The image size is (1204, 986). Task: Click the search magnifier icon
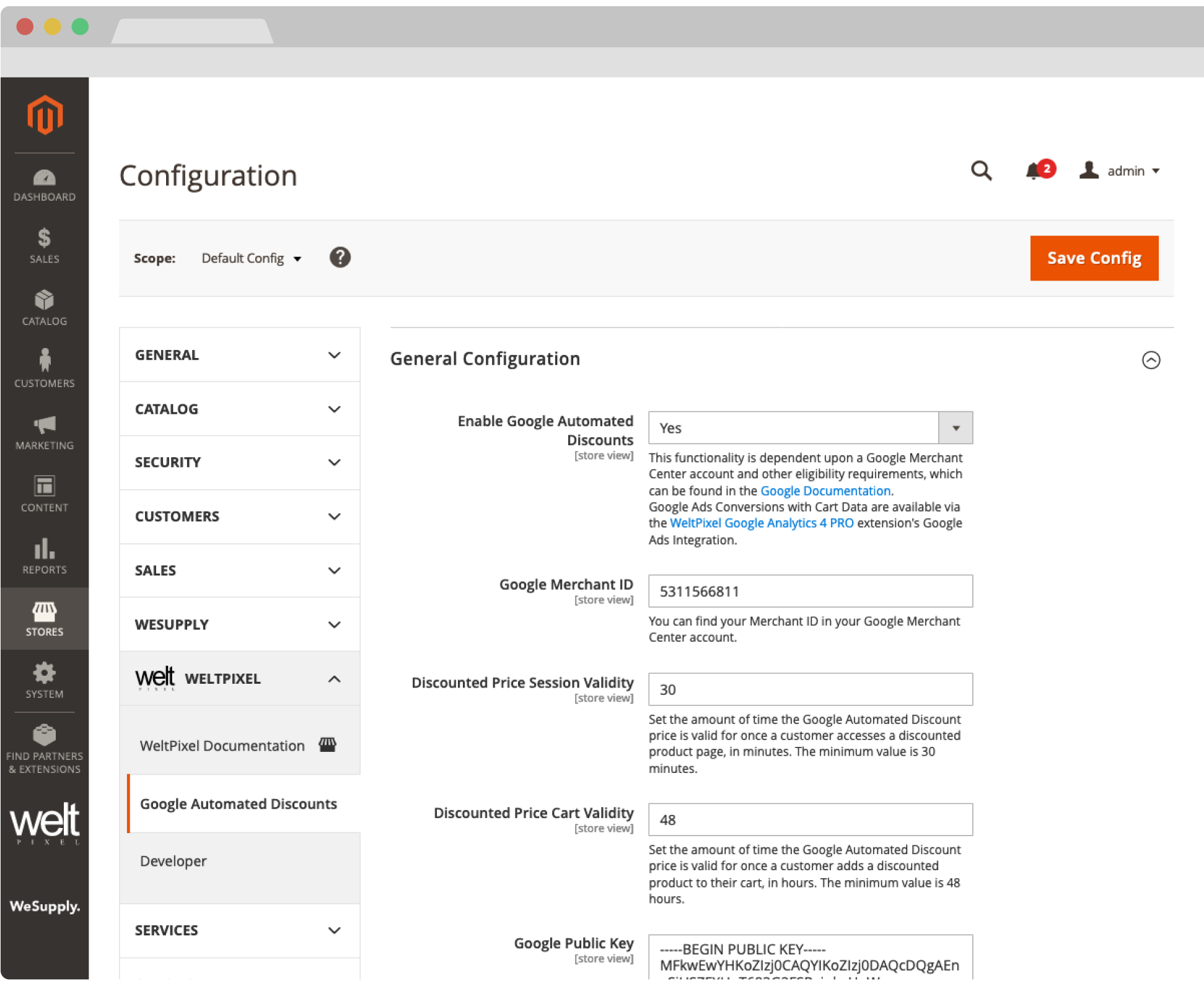click(981, 171)
